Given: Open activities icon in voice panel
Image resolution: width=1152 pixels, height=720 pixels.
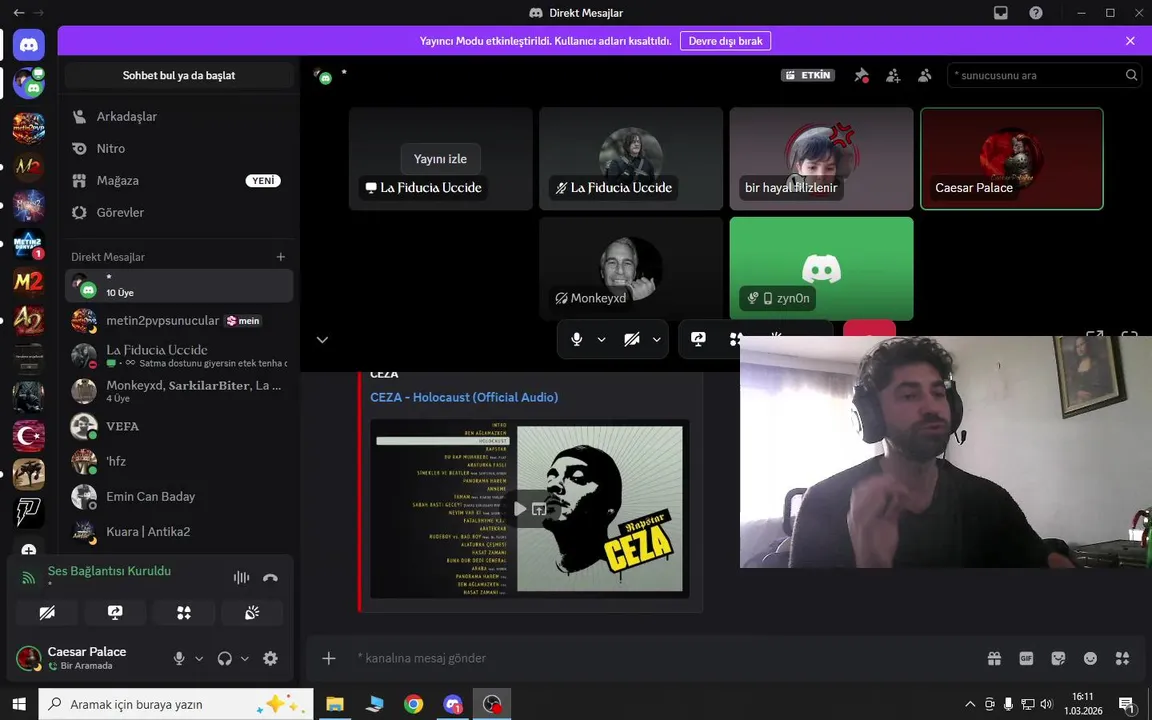Looking at the screenshot, I should pyautogui.click(x=184, y=613).
